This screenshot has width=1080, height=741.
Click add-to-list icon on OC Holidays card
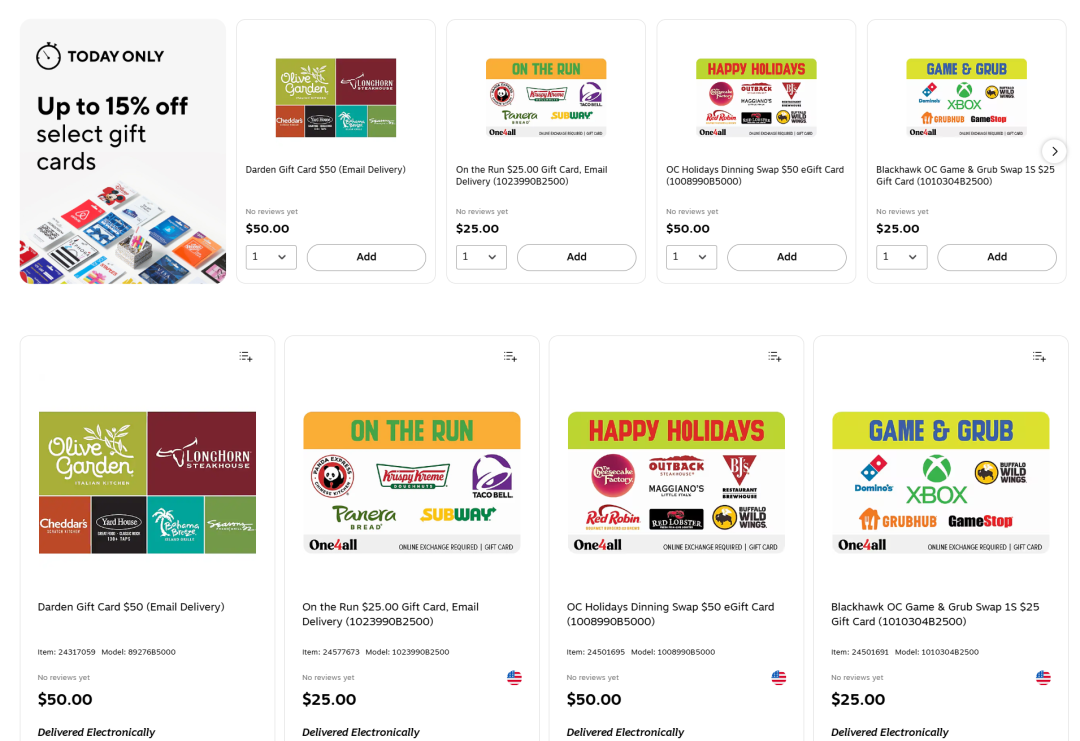point(775,357)
